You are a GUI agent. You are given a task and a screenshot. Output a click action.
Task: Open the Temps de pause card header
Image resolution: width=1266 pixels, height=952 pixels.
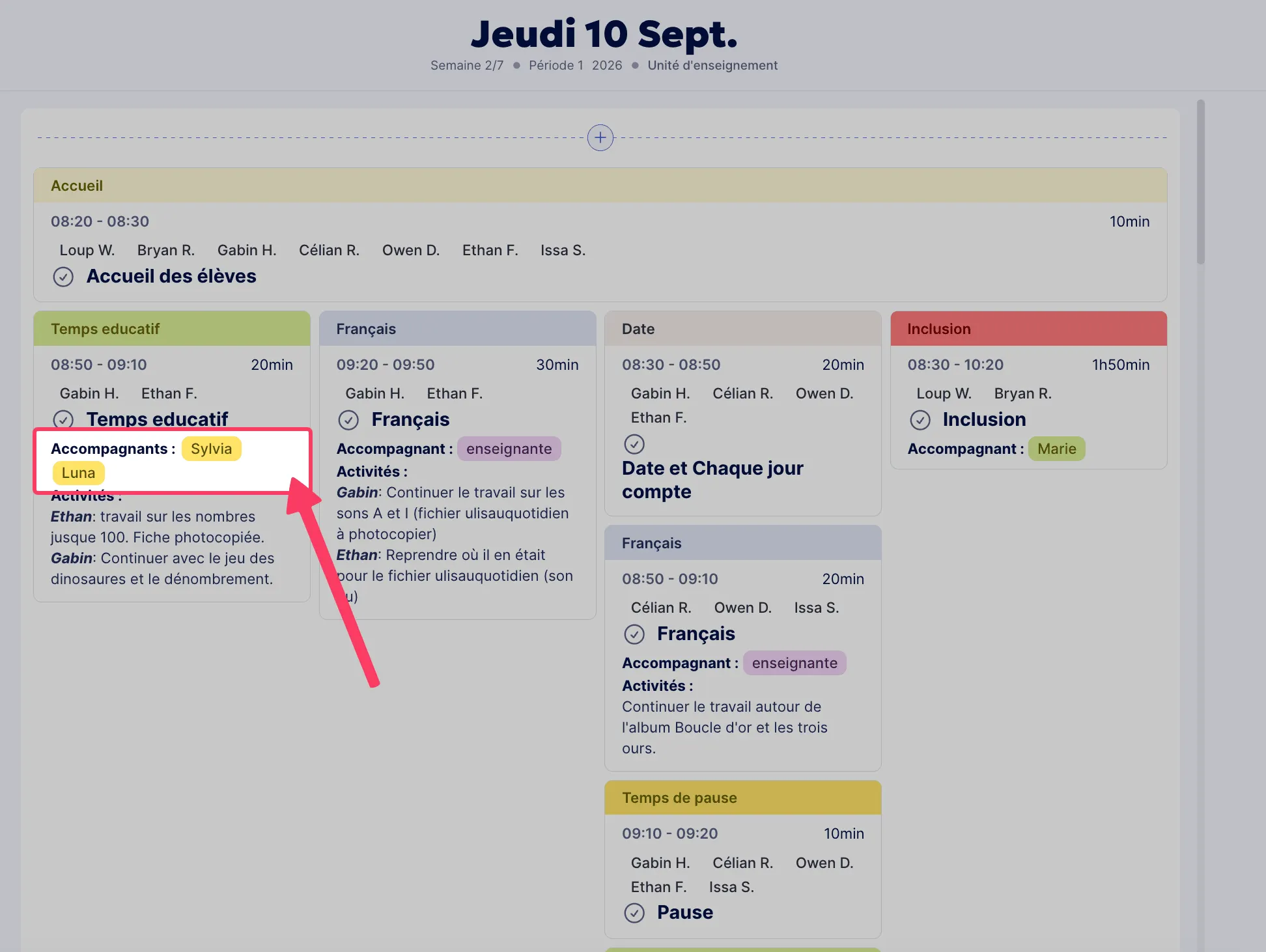click(742, 798)
